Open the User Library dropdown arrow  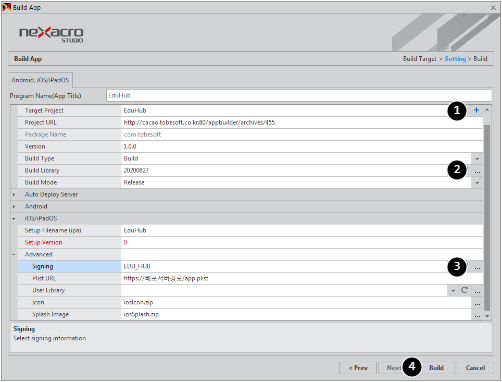pyautogui.click(x=453, y=291)
